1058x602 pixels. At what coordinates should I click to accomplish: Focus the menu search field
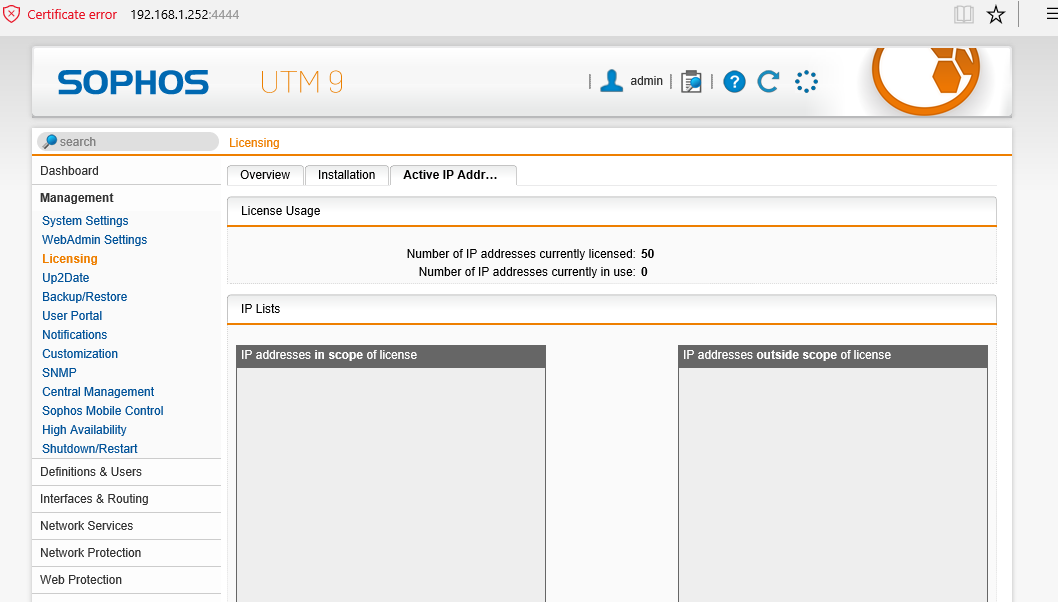(x=128, y=142)
